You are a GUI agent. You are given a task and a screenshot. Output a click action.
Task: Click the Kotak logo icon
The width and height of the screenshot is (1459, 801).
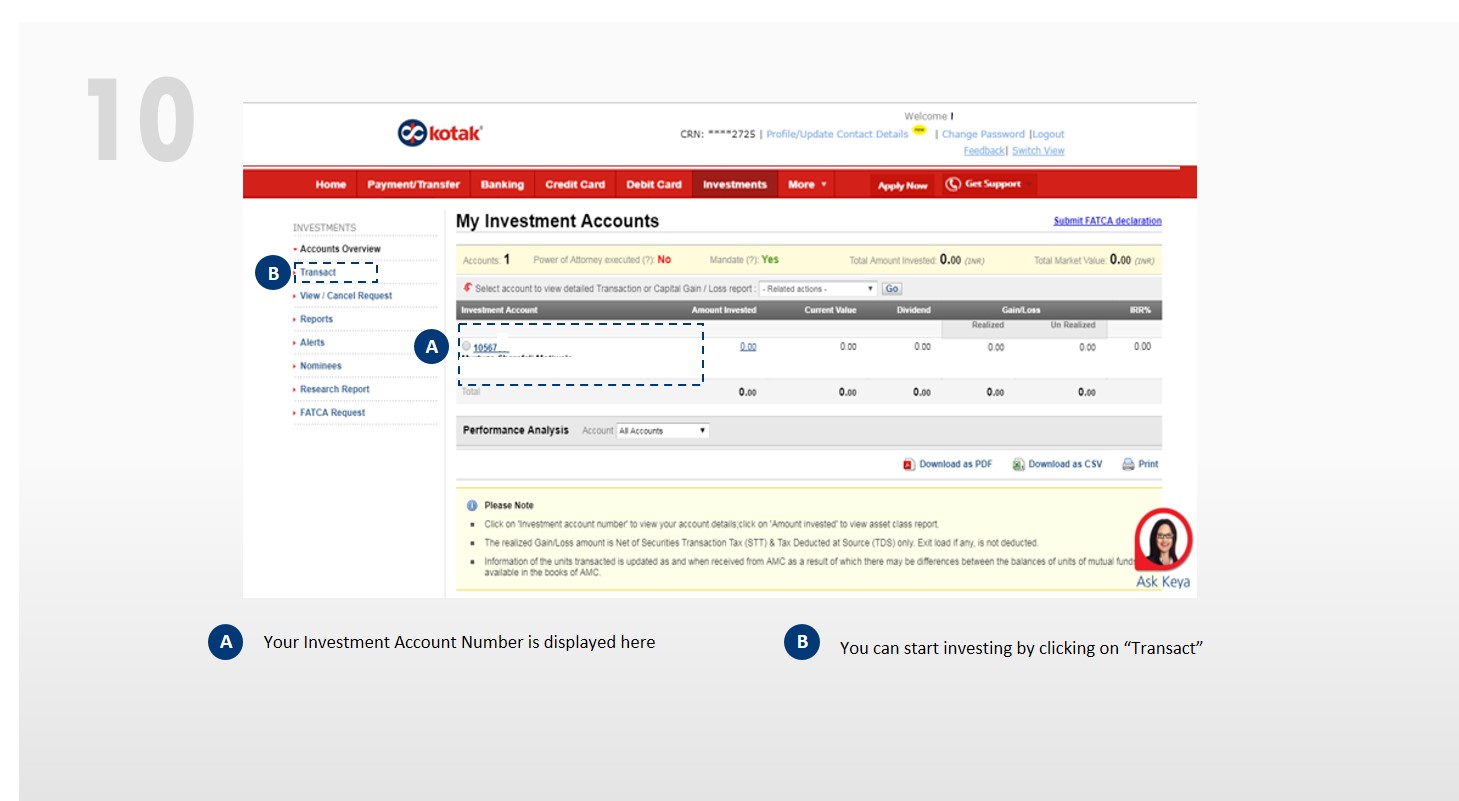coord(412,133)
